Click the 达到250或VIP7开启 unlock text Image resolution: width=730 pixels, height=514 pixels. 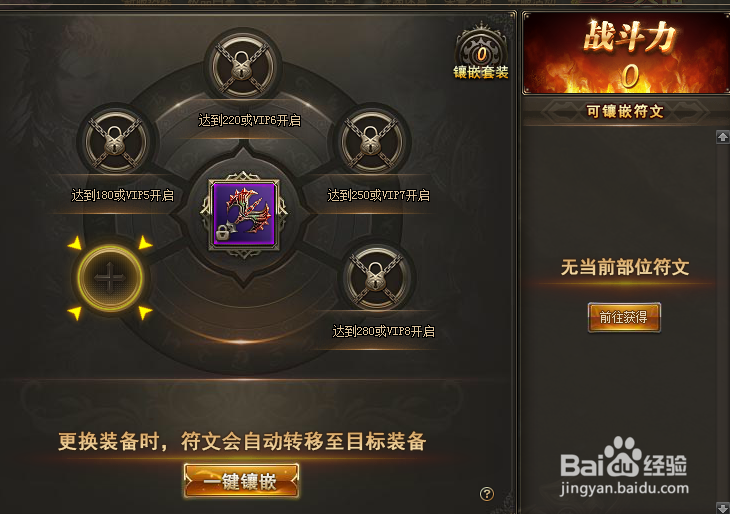[379, 195]
